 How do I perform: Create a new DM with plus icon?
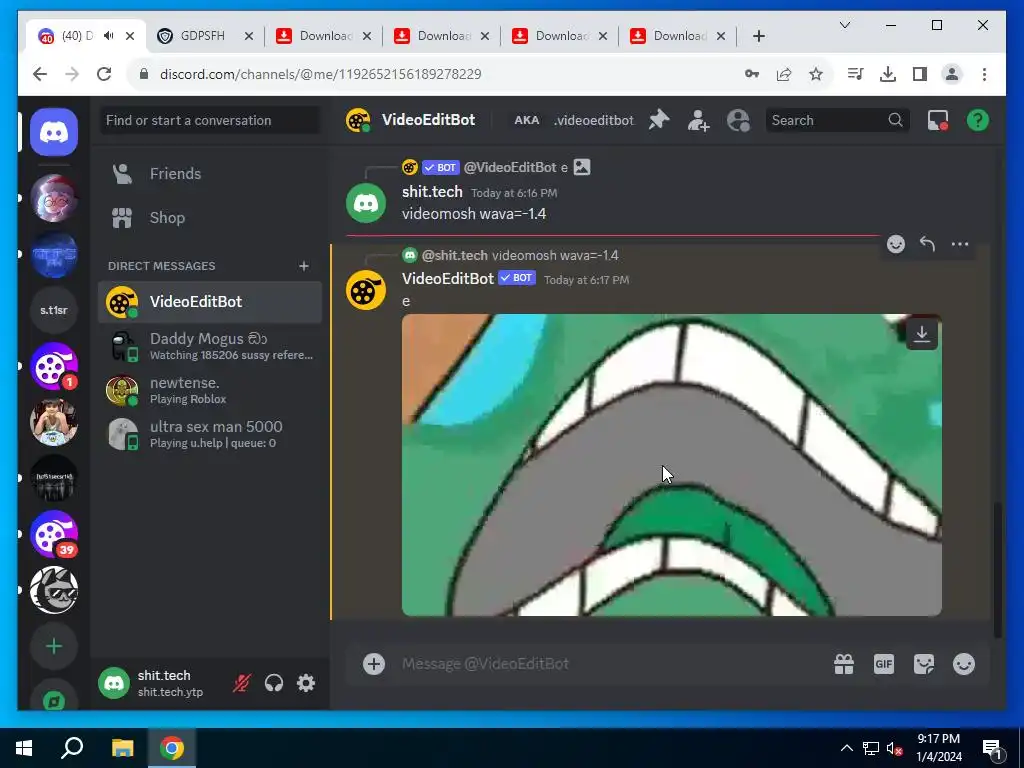304,266
